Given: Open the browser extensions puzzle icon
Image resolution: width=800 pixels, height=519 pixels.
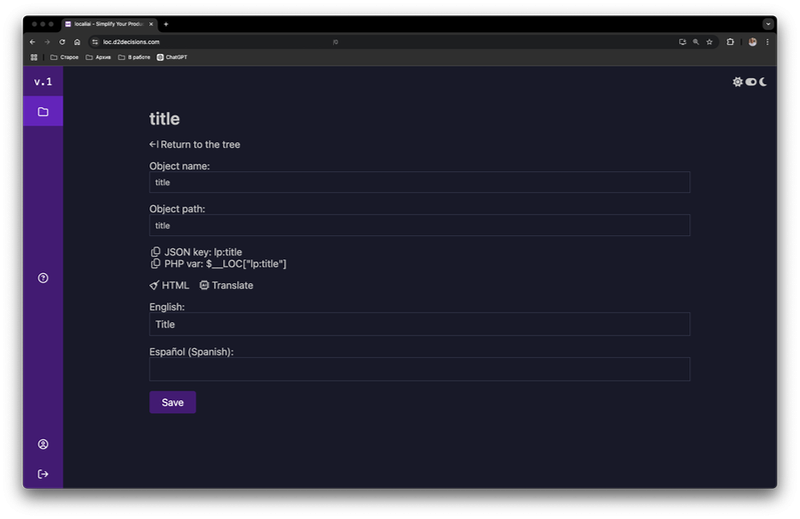Looking at the screenshot, I should point(730,42).
